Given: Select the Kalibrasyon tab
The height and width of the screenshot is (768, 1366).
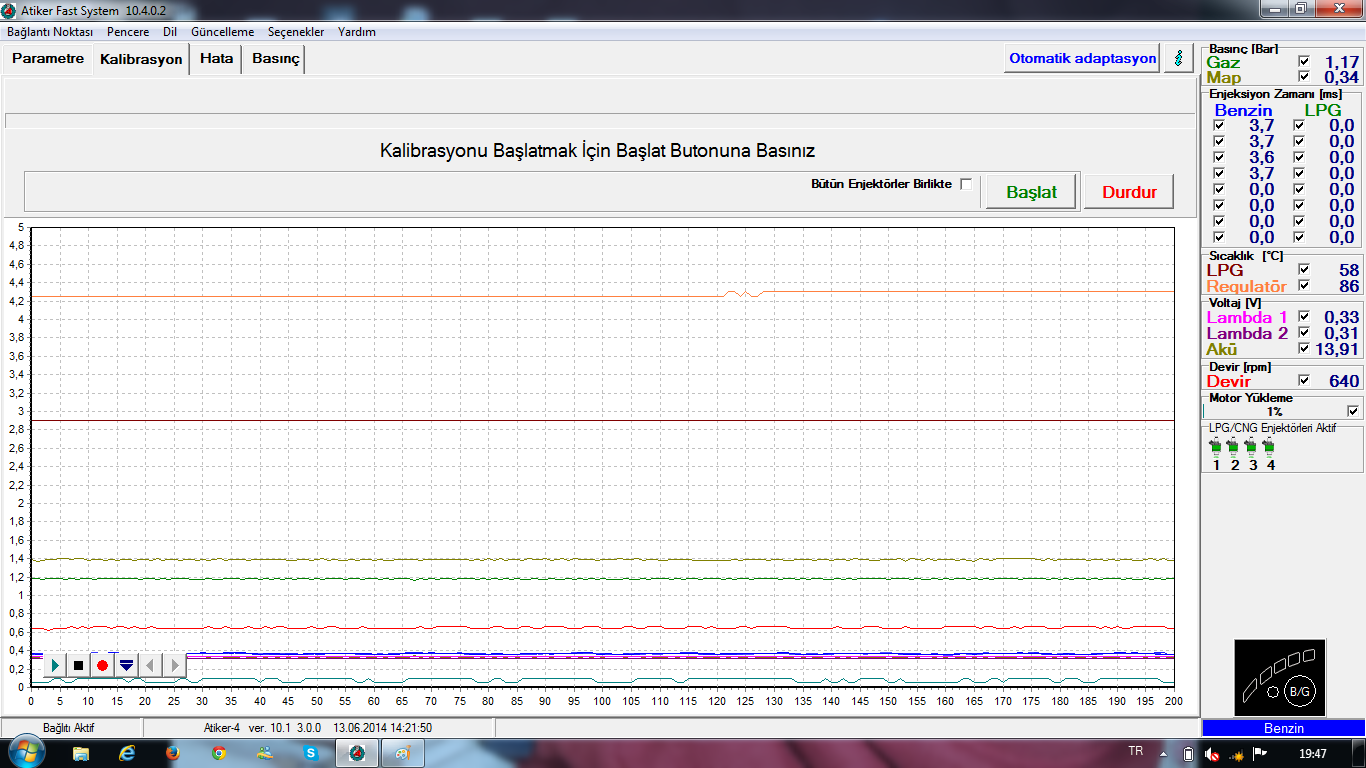Looking at the screenshot, I should [141, 59].
